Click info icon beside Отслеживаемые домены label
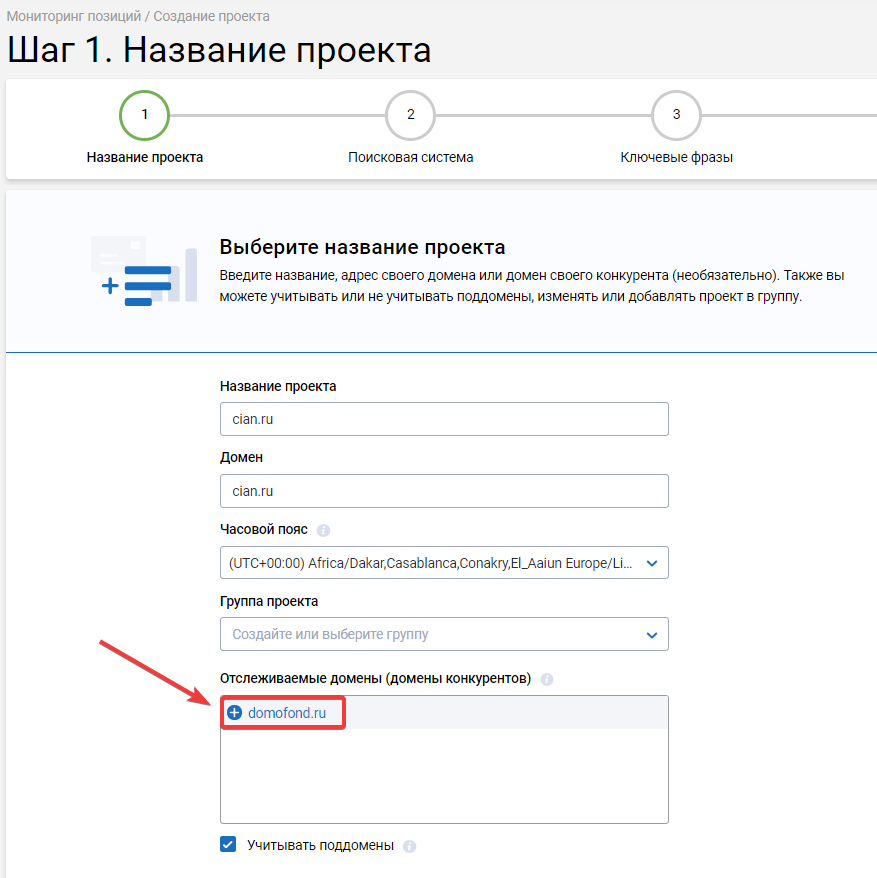 tap(547, 679)
